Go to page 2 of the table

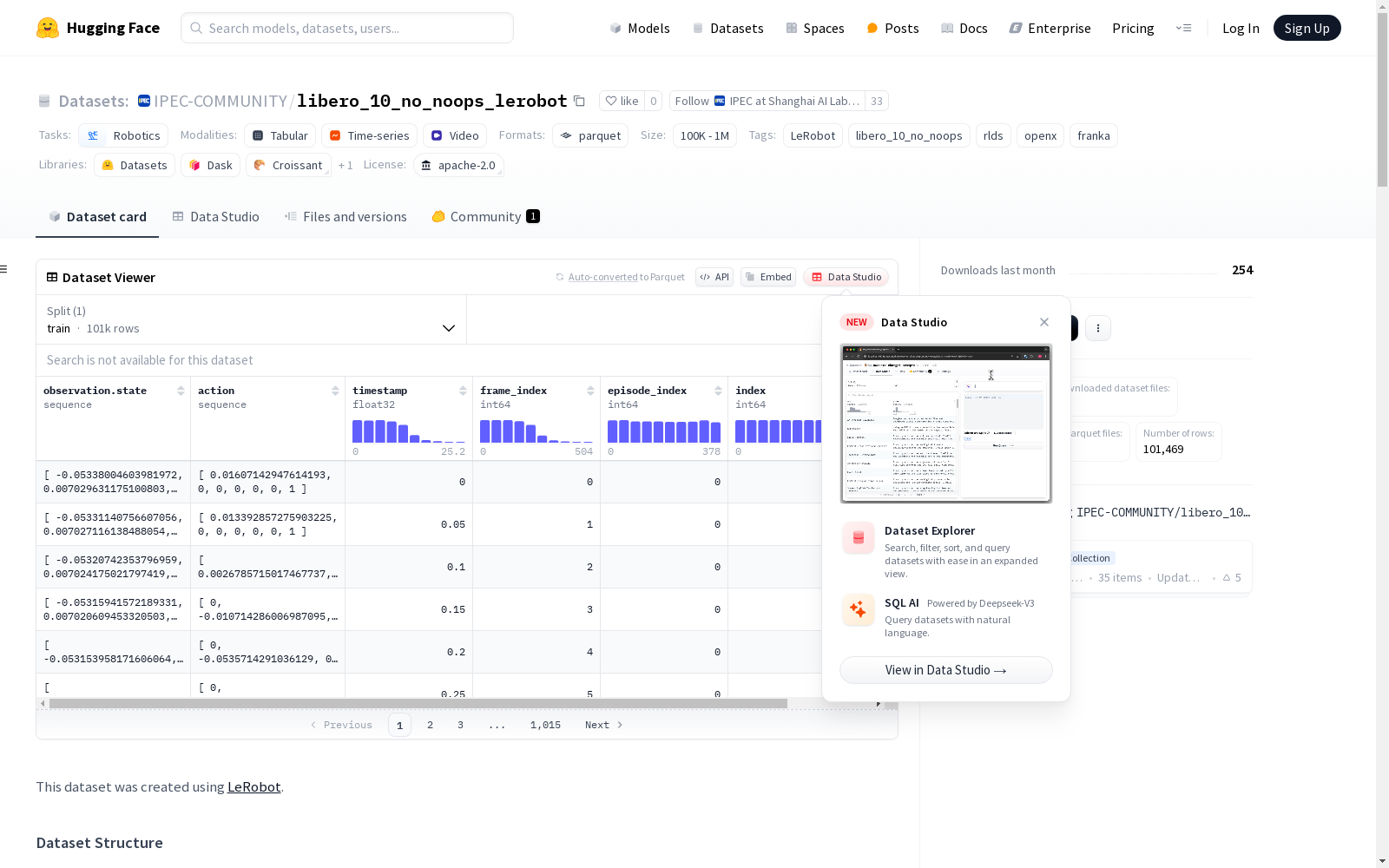[430, 725]
